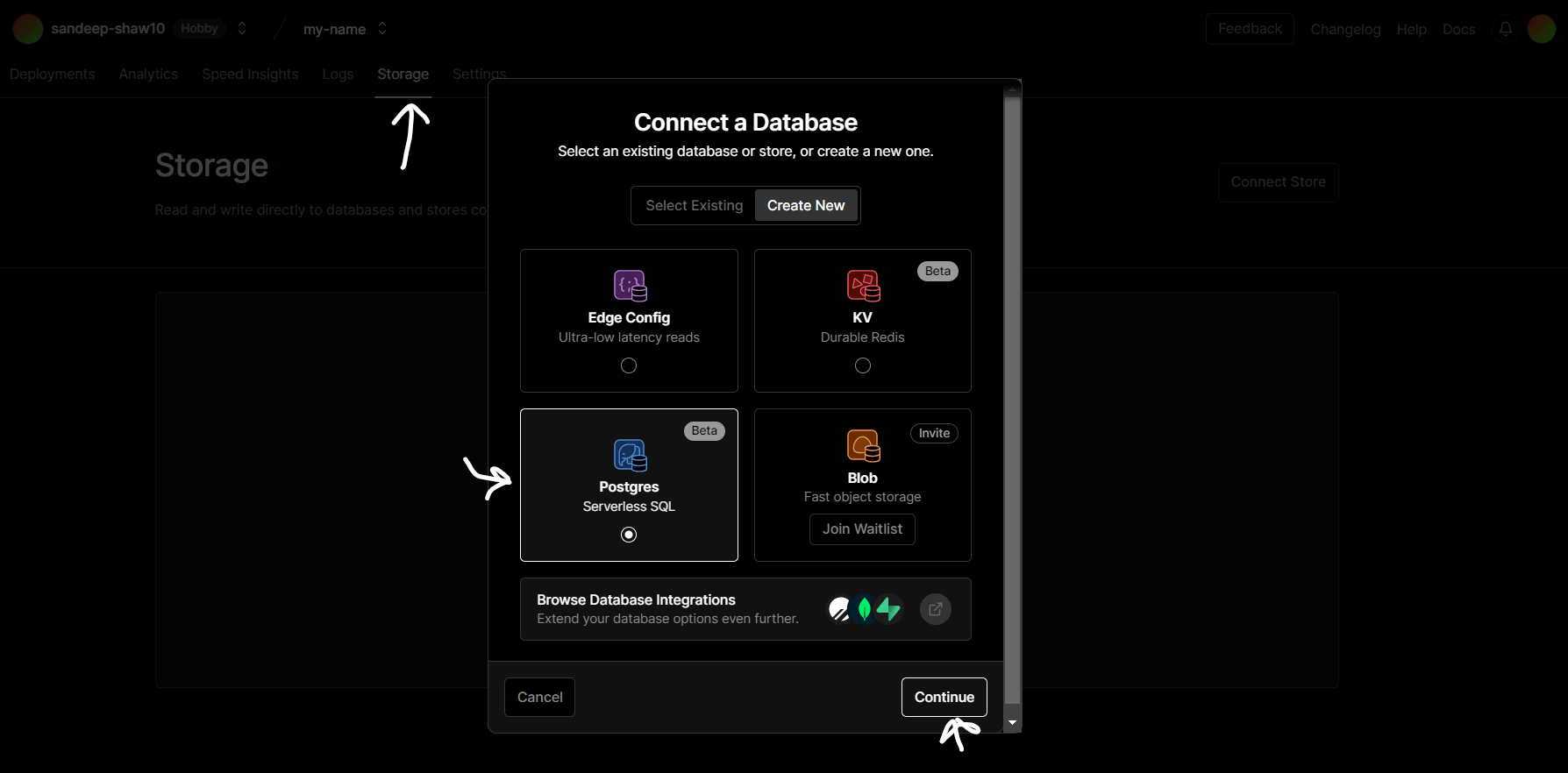
Task: Click Join Waitlist for Blob
Action: pos(862,529)
